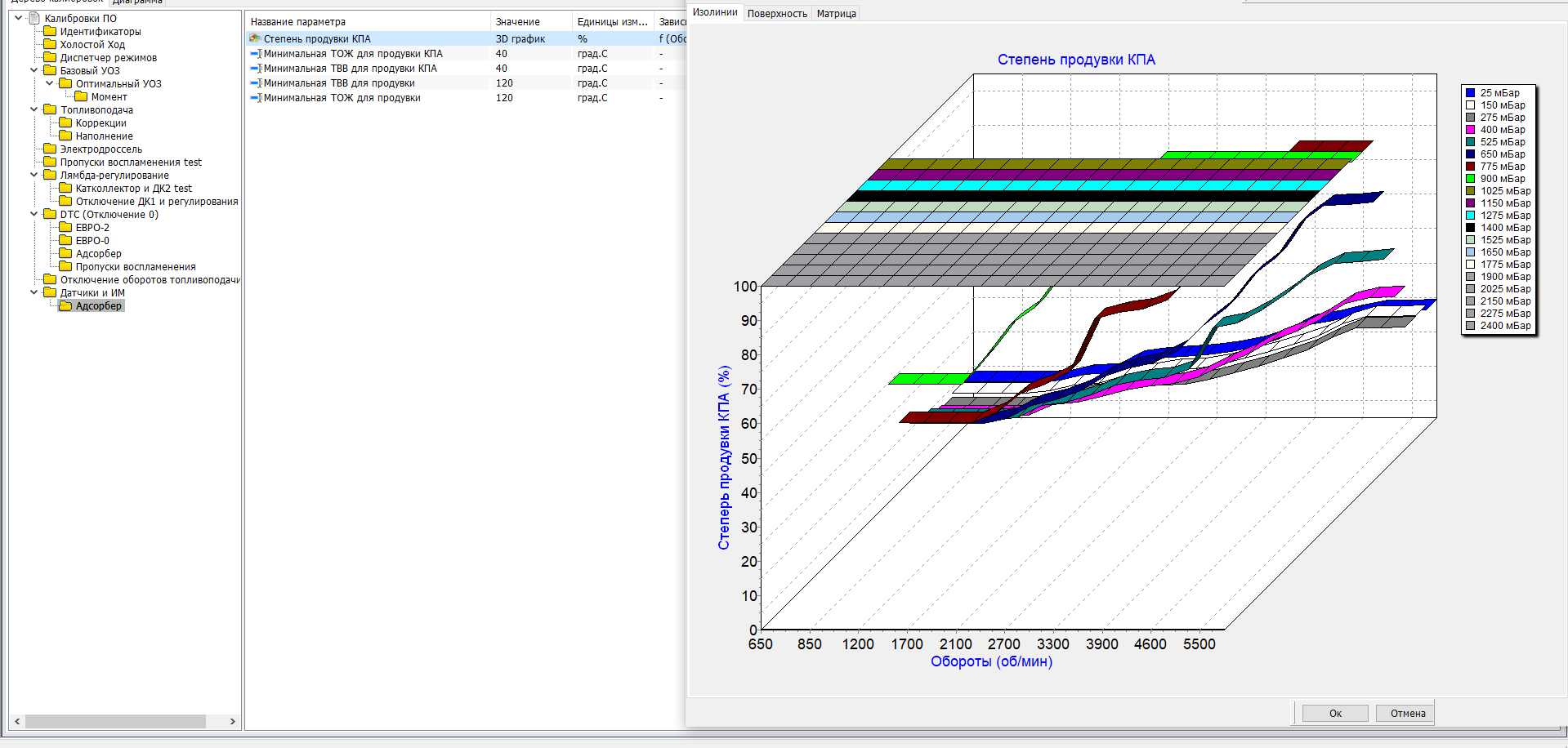Select the Наполнение tree item
The width and height of the screenshot is (1568, 748).
104,136
